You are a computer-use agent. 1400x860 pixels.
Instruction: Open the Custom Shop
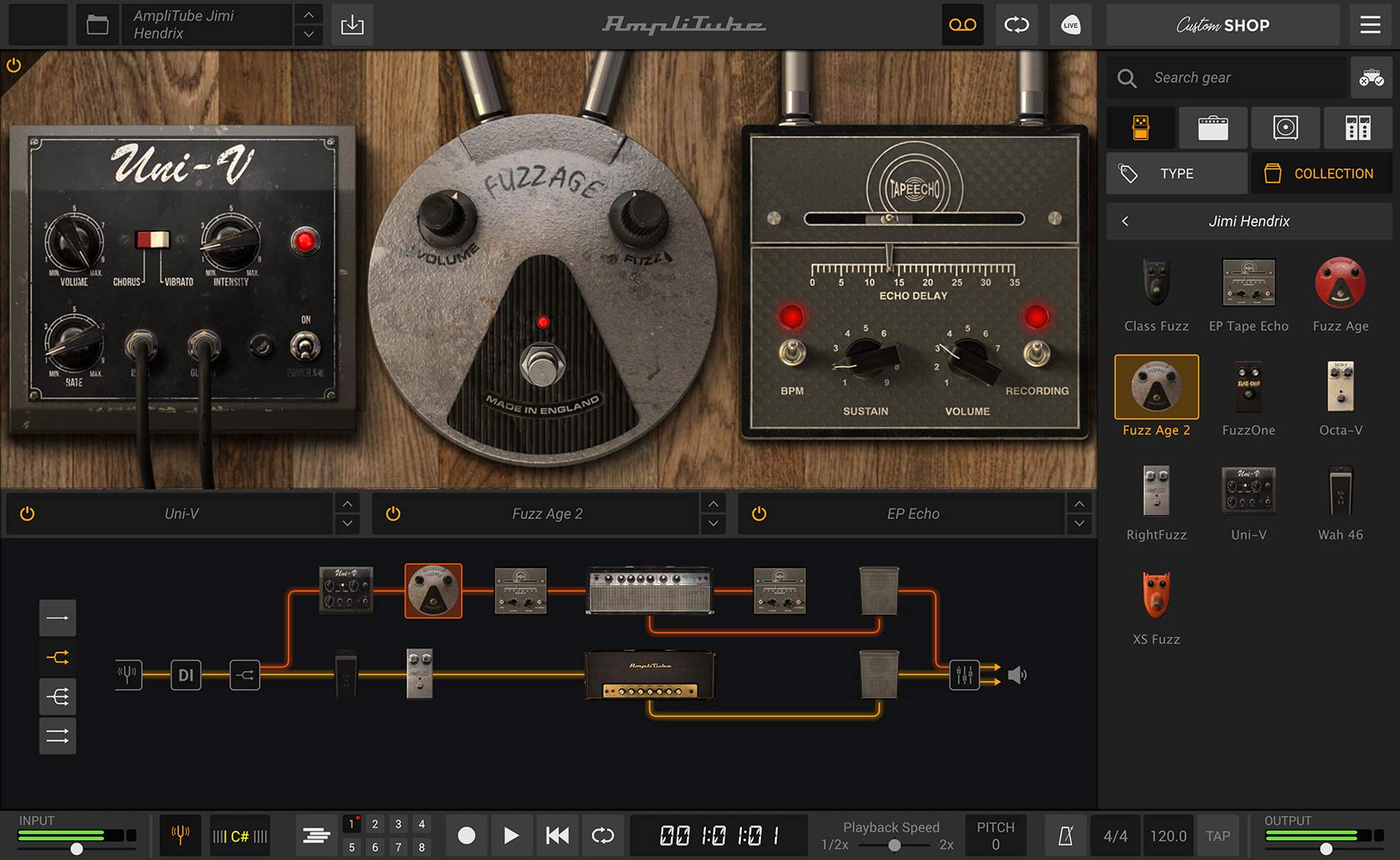1222,25
